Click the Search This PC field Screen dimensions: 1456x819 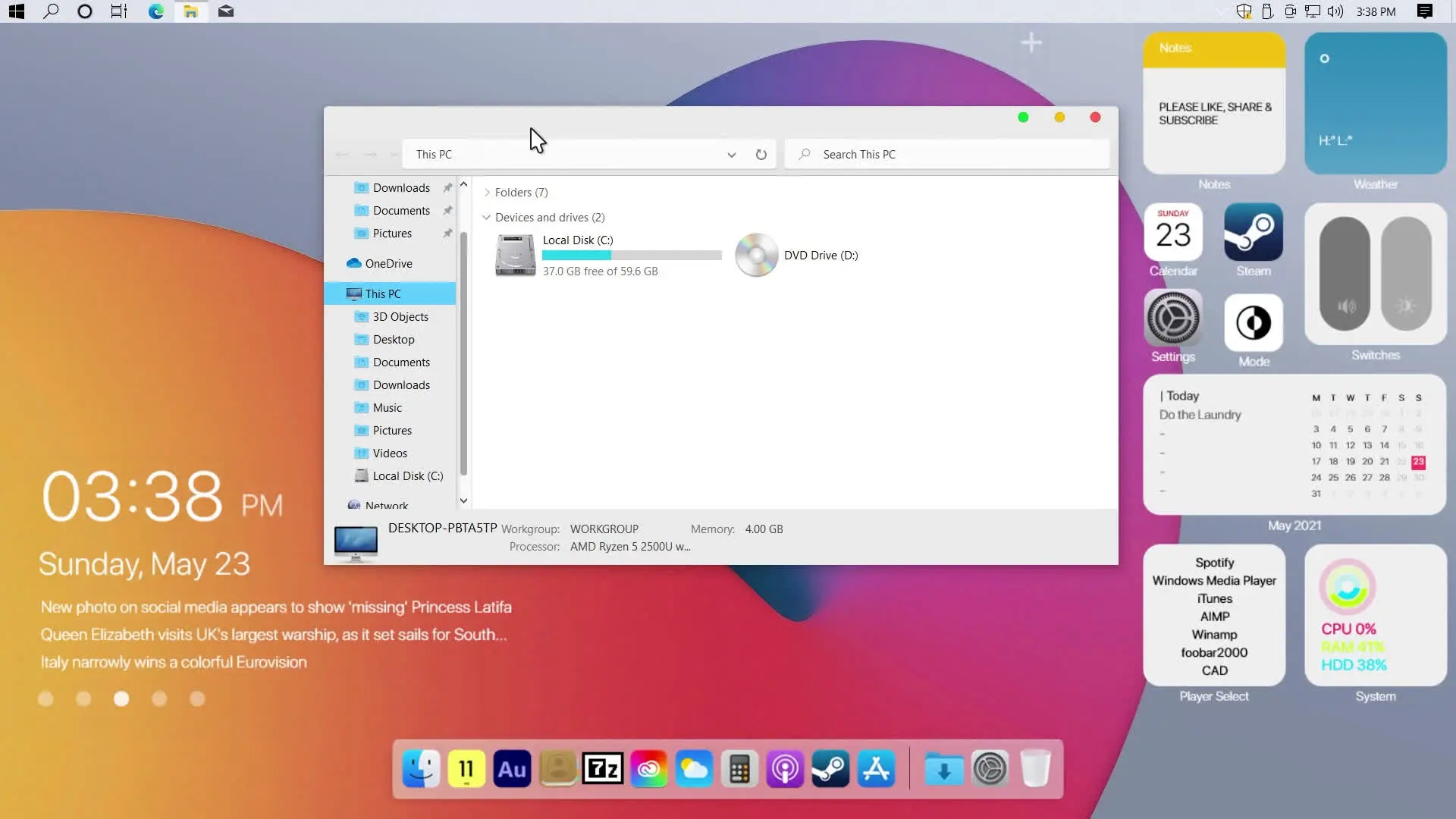click(x=948, y=155)
